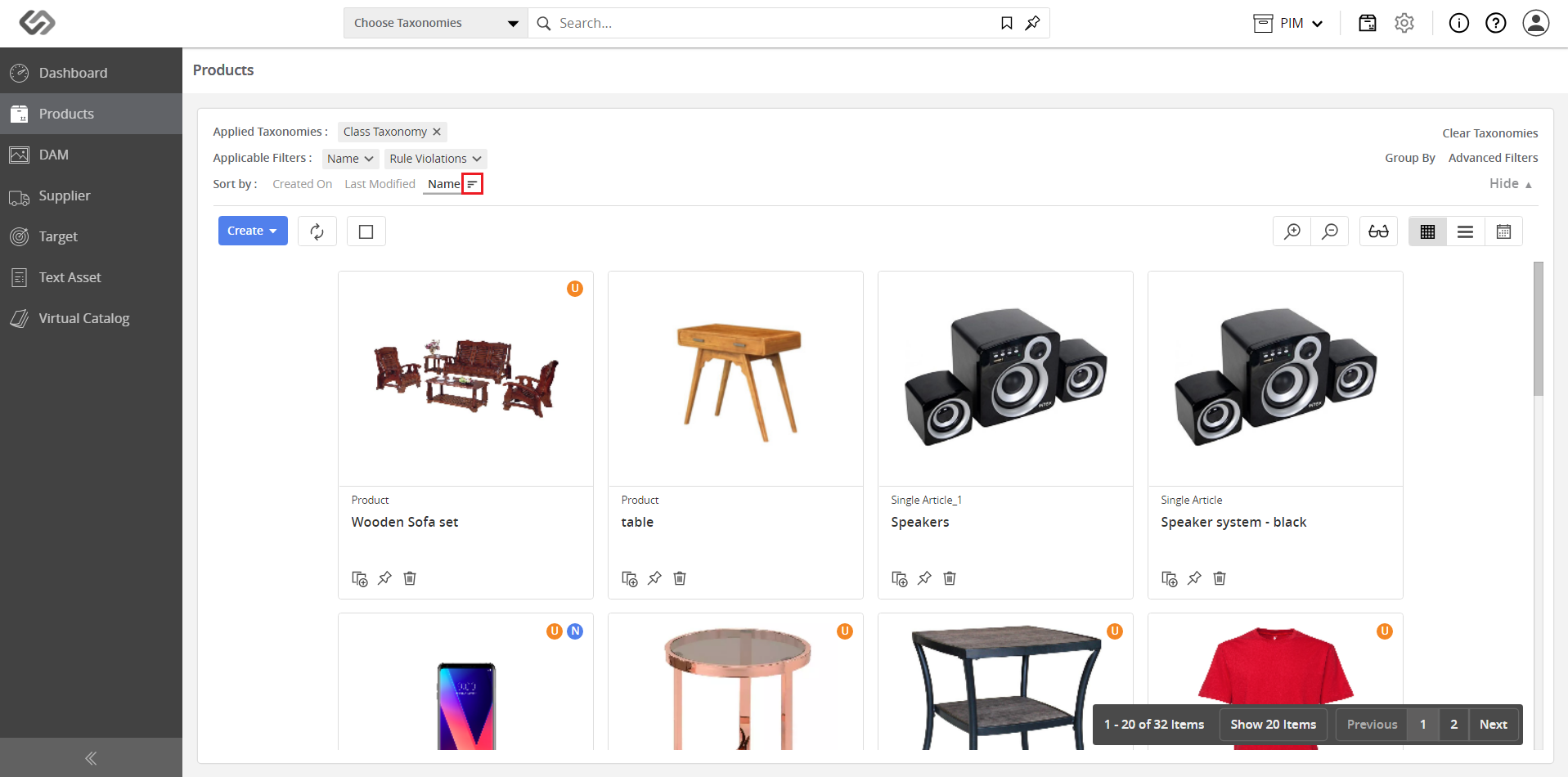Hide the filter panel

pyautogui.click(x=1511, y=183)
